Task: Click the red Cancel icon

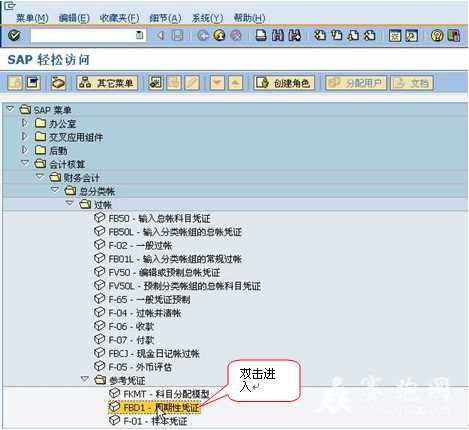Action: pos(236,35)
